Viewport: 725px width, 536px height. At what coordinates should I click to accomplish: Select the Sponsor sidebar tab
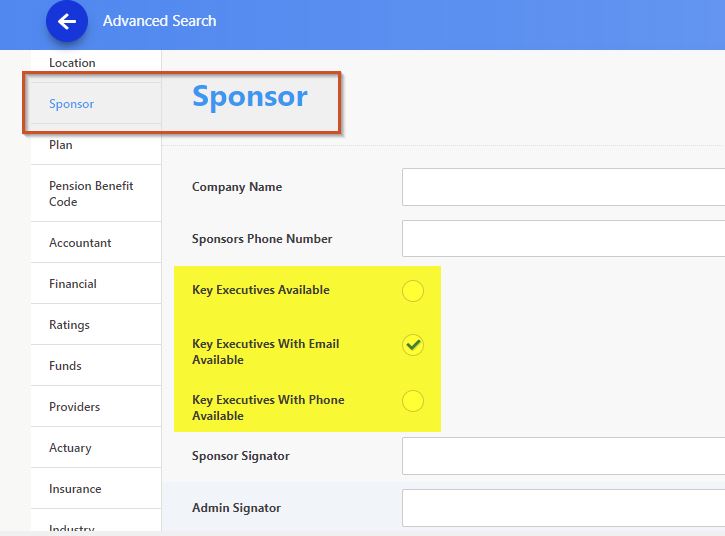[71, 104]
